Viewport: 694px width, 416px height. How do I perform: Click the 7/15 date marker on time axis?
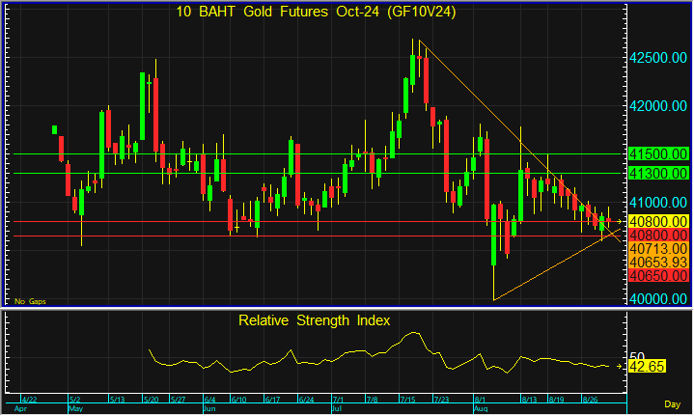[x=408, y=400]
